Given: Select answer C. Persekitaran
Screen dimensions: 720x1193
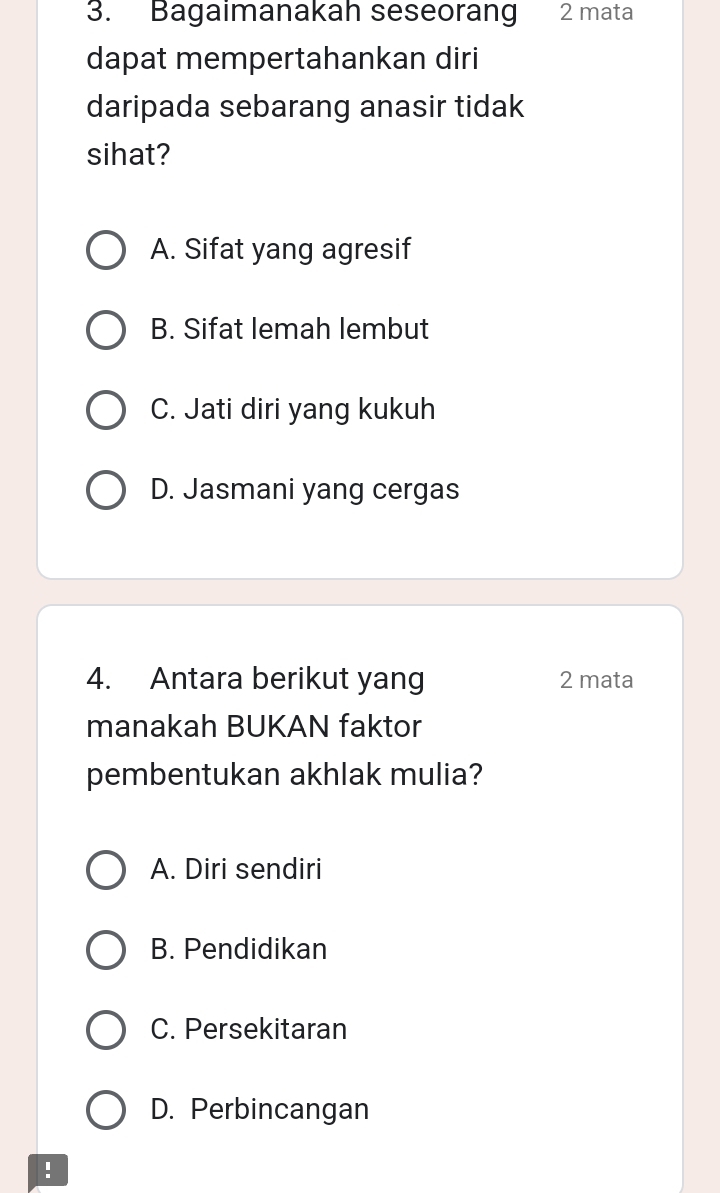Looking at the screenshot, I should 248,1029.
